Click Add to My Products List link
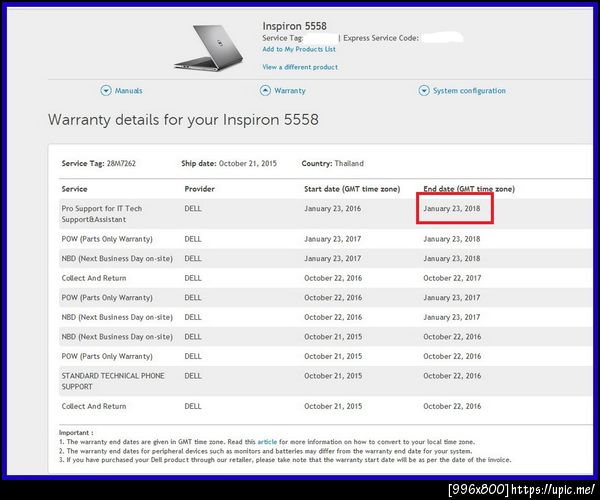 299,49
